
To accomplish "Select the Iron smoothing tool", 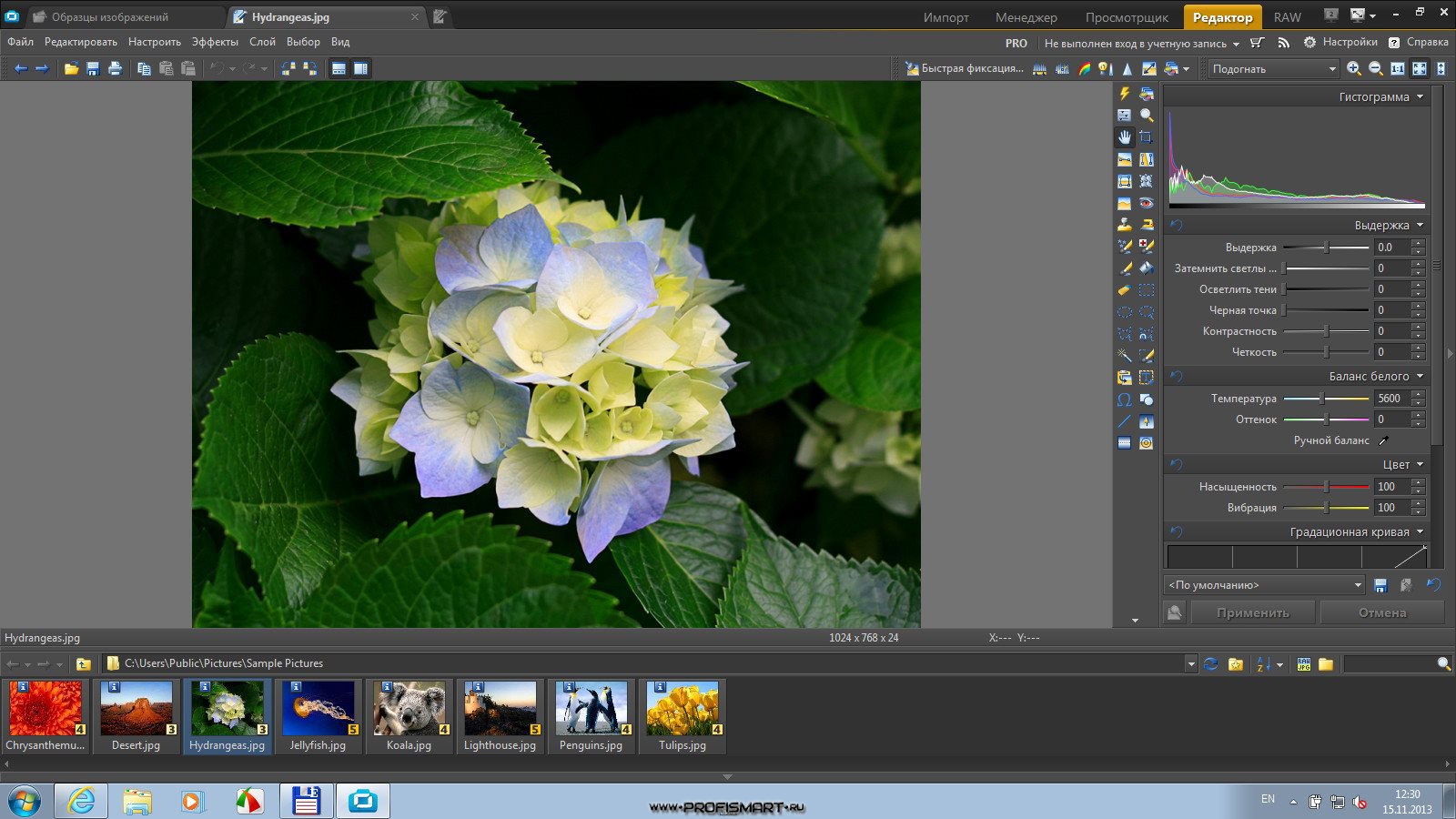I will pos(1147,225).
